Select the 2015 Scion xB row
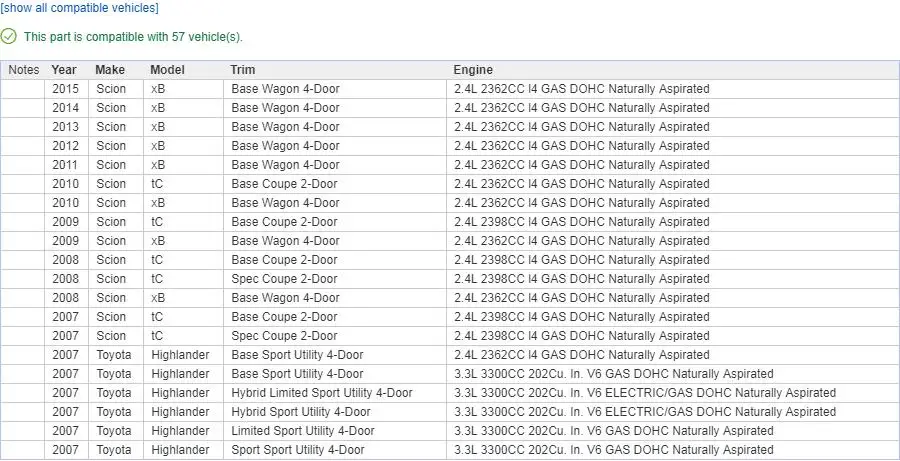The width and height of the screenshot is (900, 461). pos(450,89)
